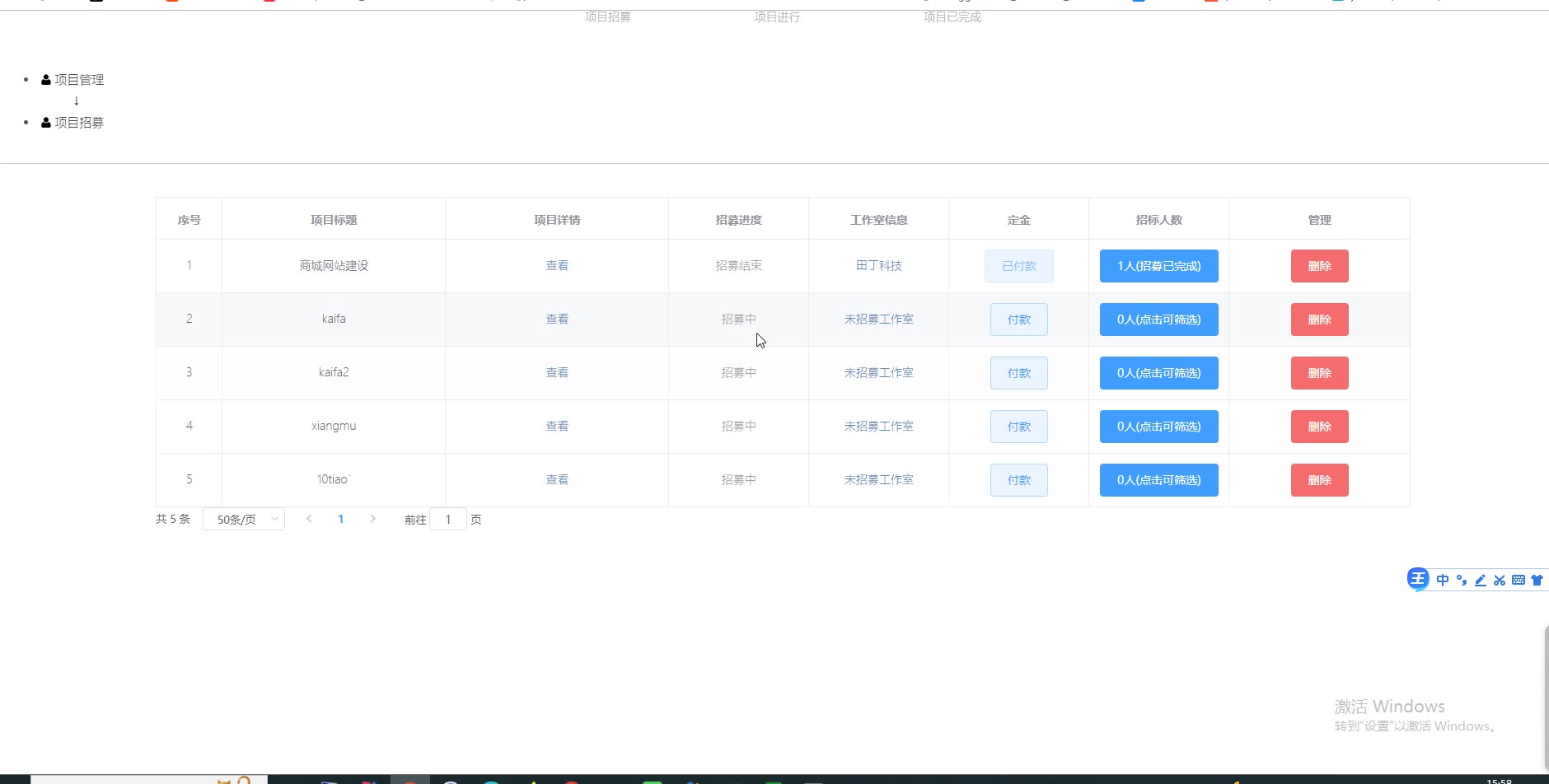Click the 招募结束 status cell
The width and height of the screenshot is (1549, 784).
pos(739,266)
